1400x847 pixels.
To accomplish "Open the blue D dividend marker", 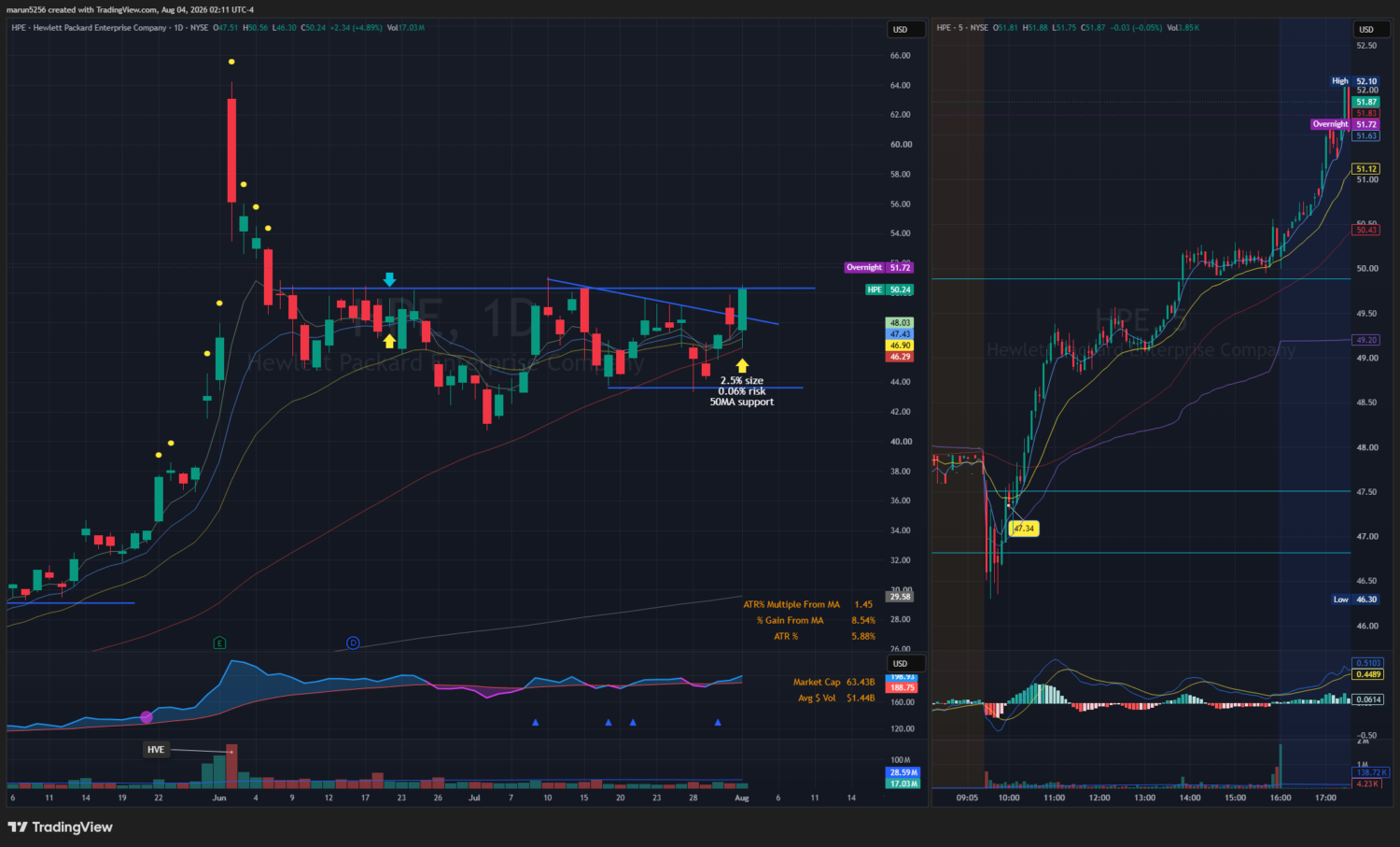I will (x=353, y=642).
